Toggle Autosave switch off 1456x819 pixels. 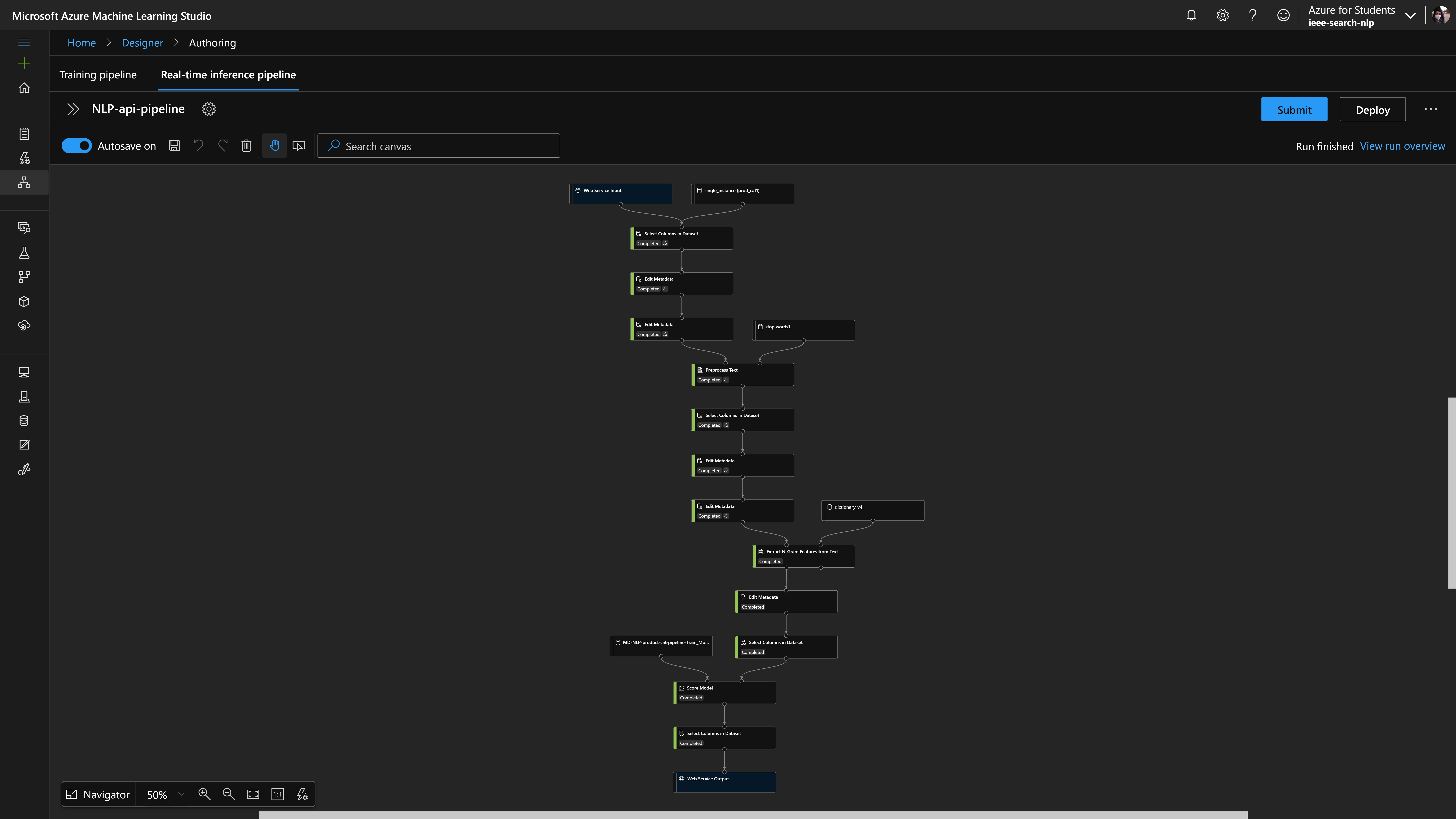pyautogui.click(x=76, y=146)
